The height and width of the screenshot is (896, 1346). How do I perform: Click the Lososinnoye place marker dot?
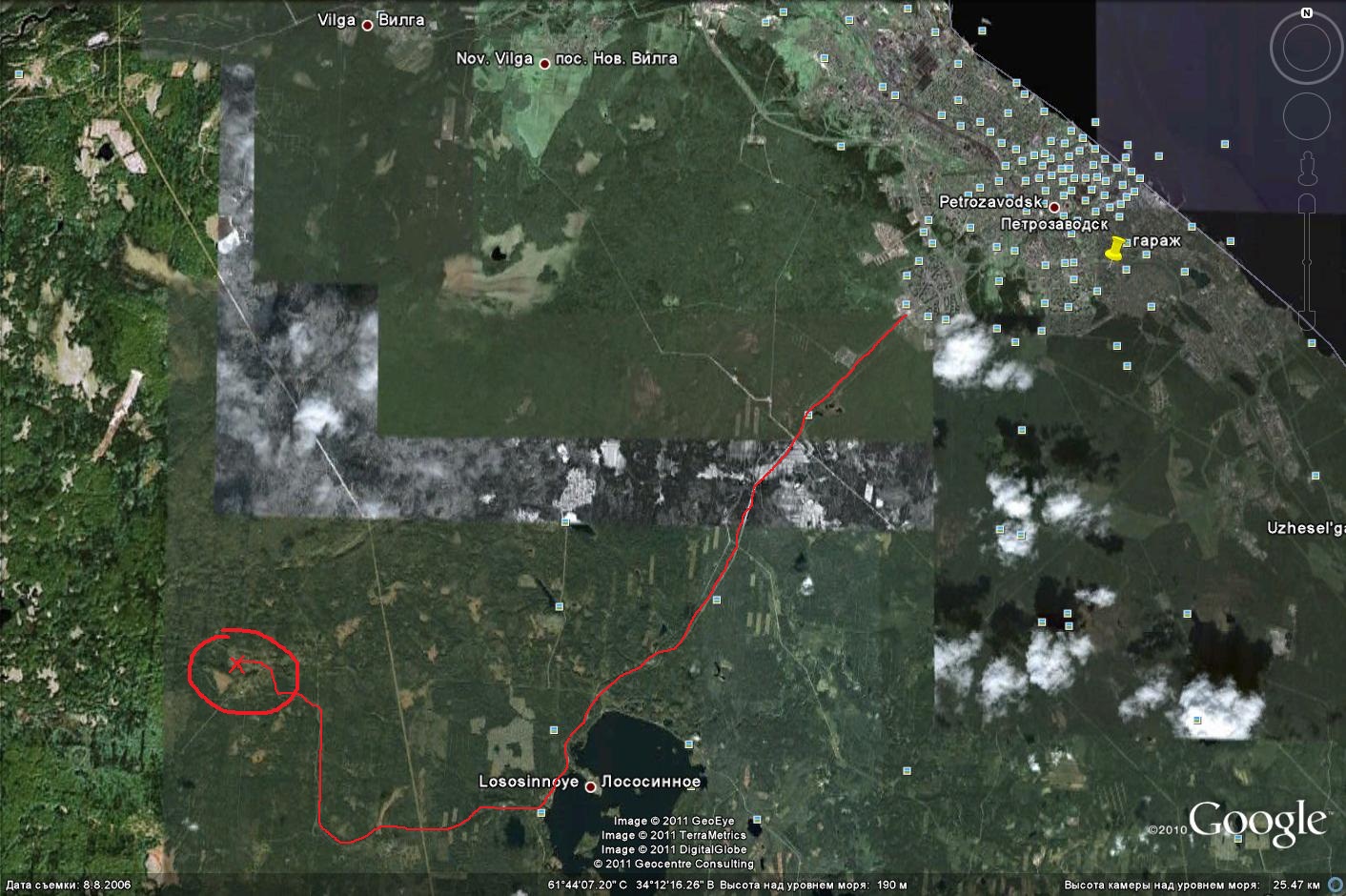coord(590,786)
